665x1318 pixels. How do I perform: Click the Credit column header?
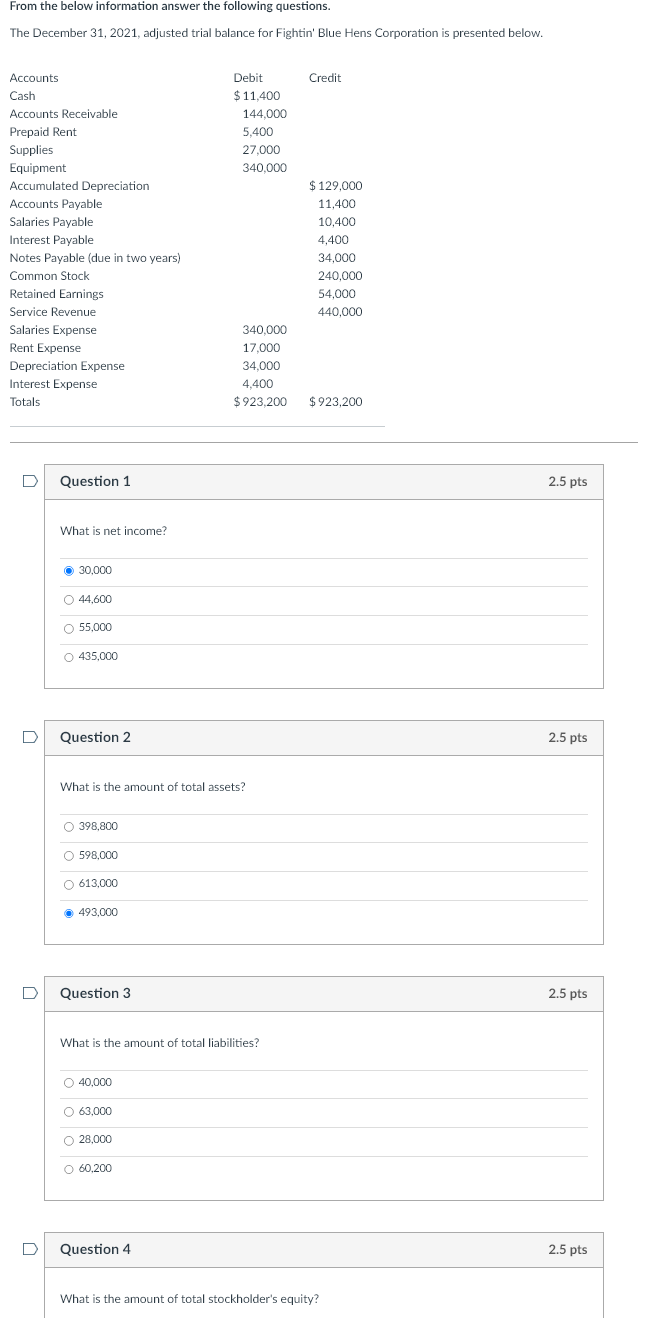tap(325, 78)
